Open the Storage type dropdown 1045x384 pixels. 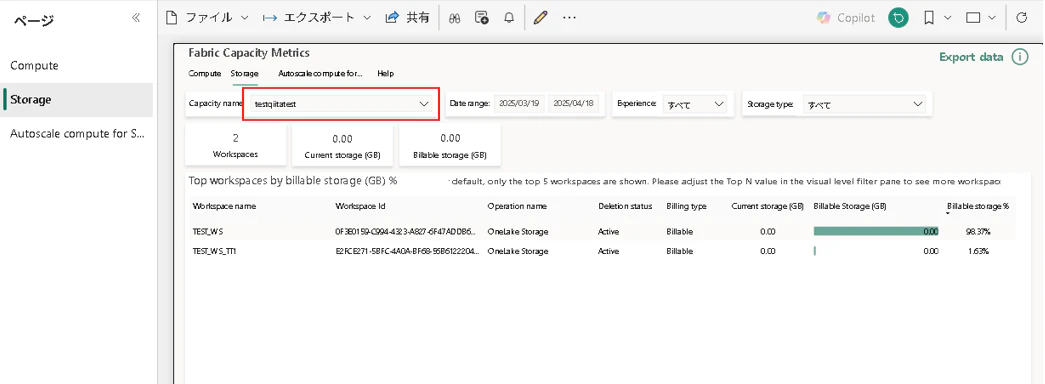click(863, 104)
